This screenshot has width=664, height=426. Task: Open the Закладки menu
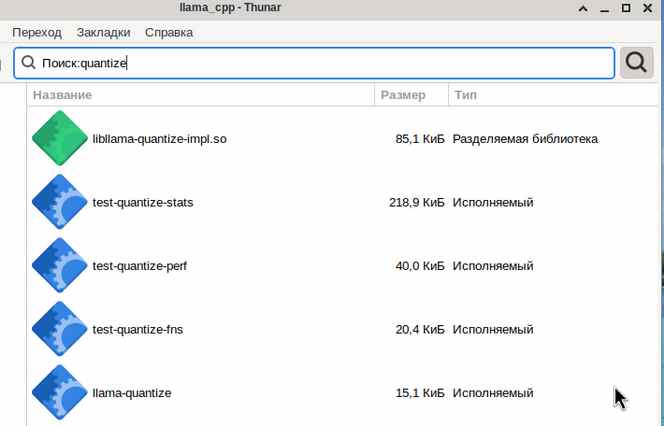(x=103, y=33)
